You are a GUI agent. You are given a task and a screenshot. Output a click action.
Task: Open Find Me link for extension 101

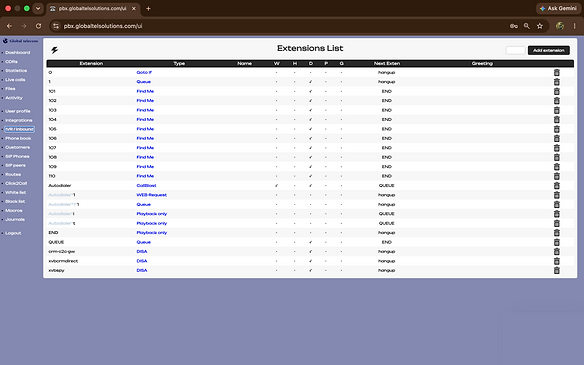145,91
